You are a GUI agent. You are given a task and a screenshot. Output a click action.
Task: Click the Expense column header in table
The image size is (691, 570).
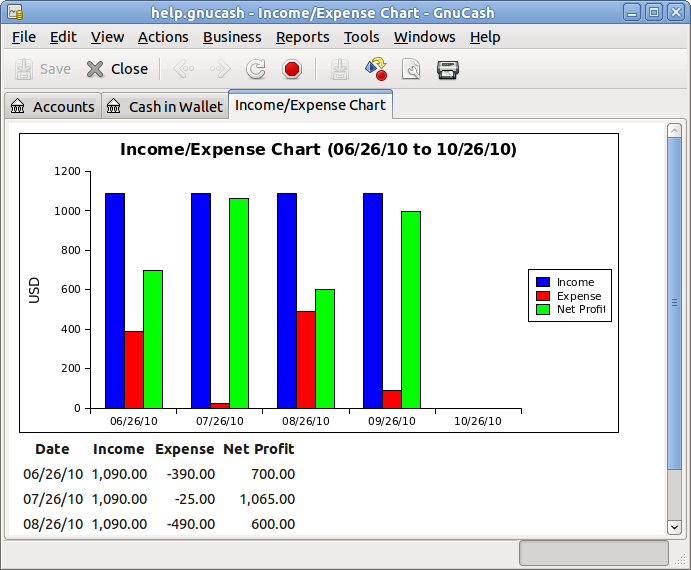pyautogui.click(x=184, y=449)
